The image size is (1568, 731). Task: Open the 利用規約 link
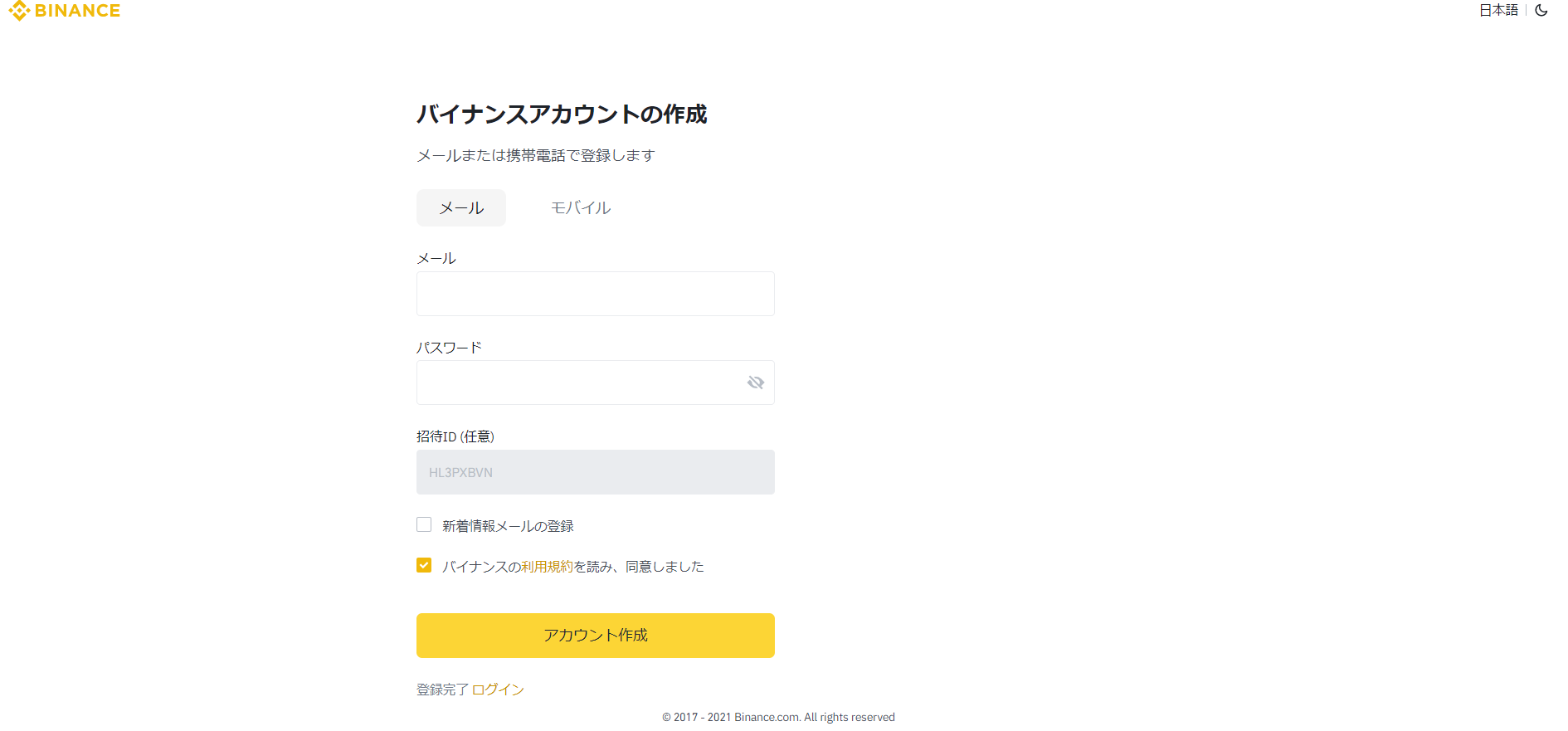[548, 567]
